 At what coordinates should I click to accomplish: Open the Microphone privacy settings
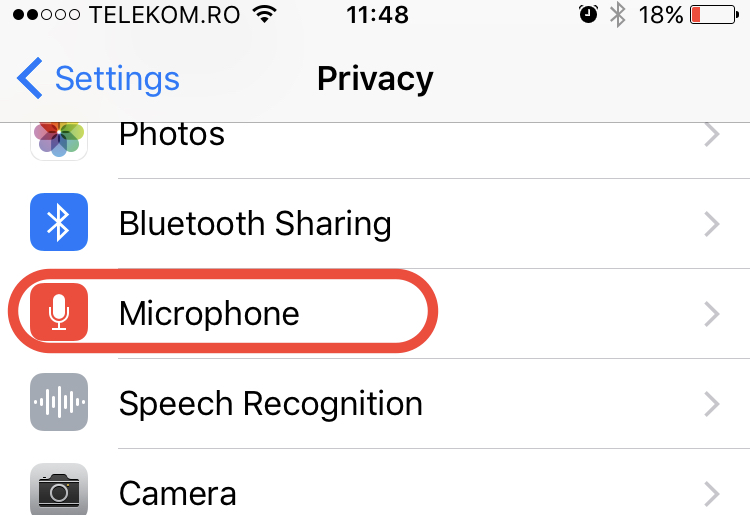[x=209, y=314]
